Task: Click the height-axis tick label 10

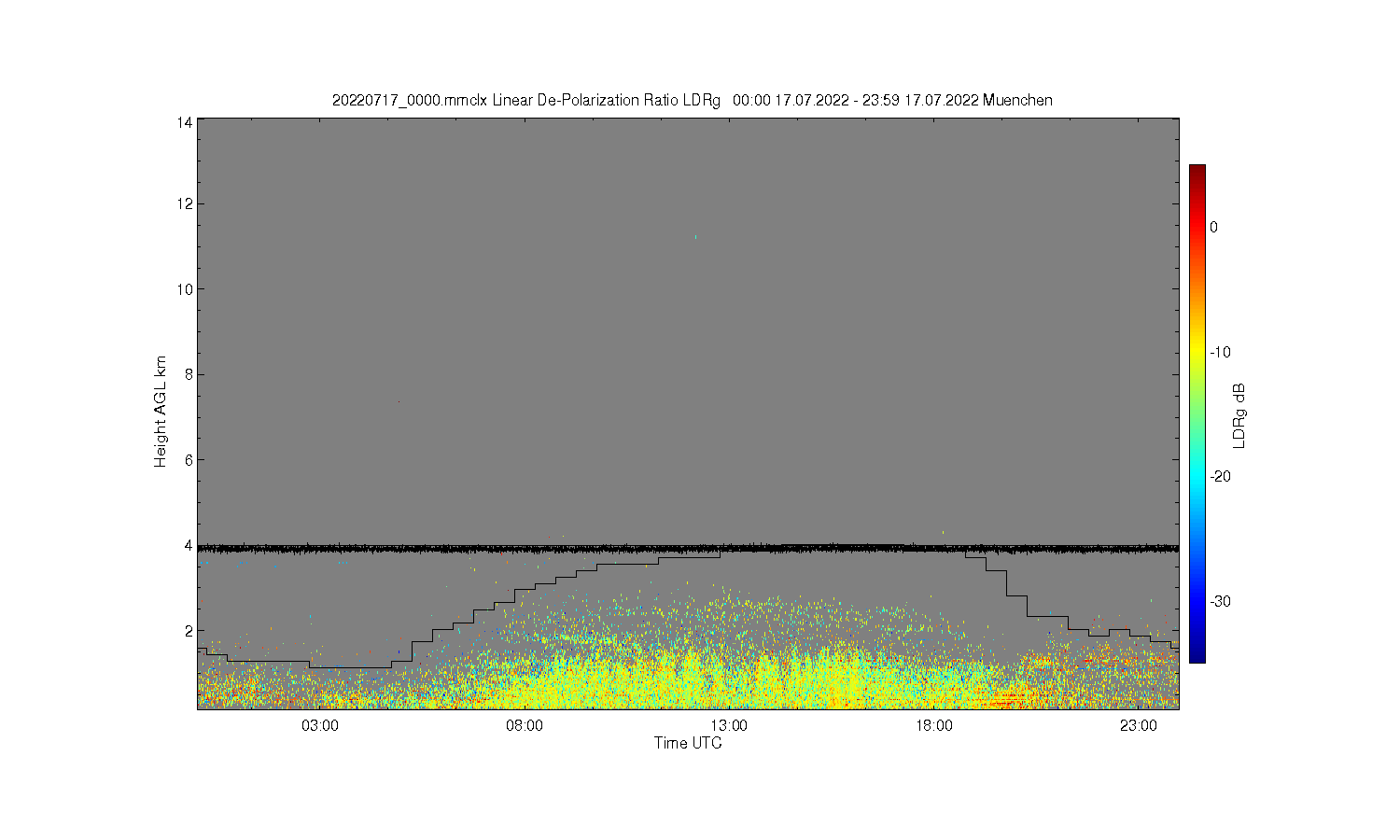Action: coord(185,289)
